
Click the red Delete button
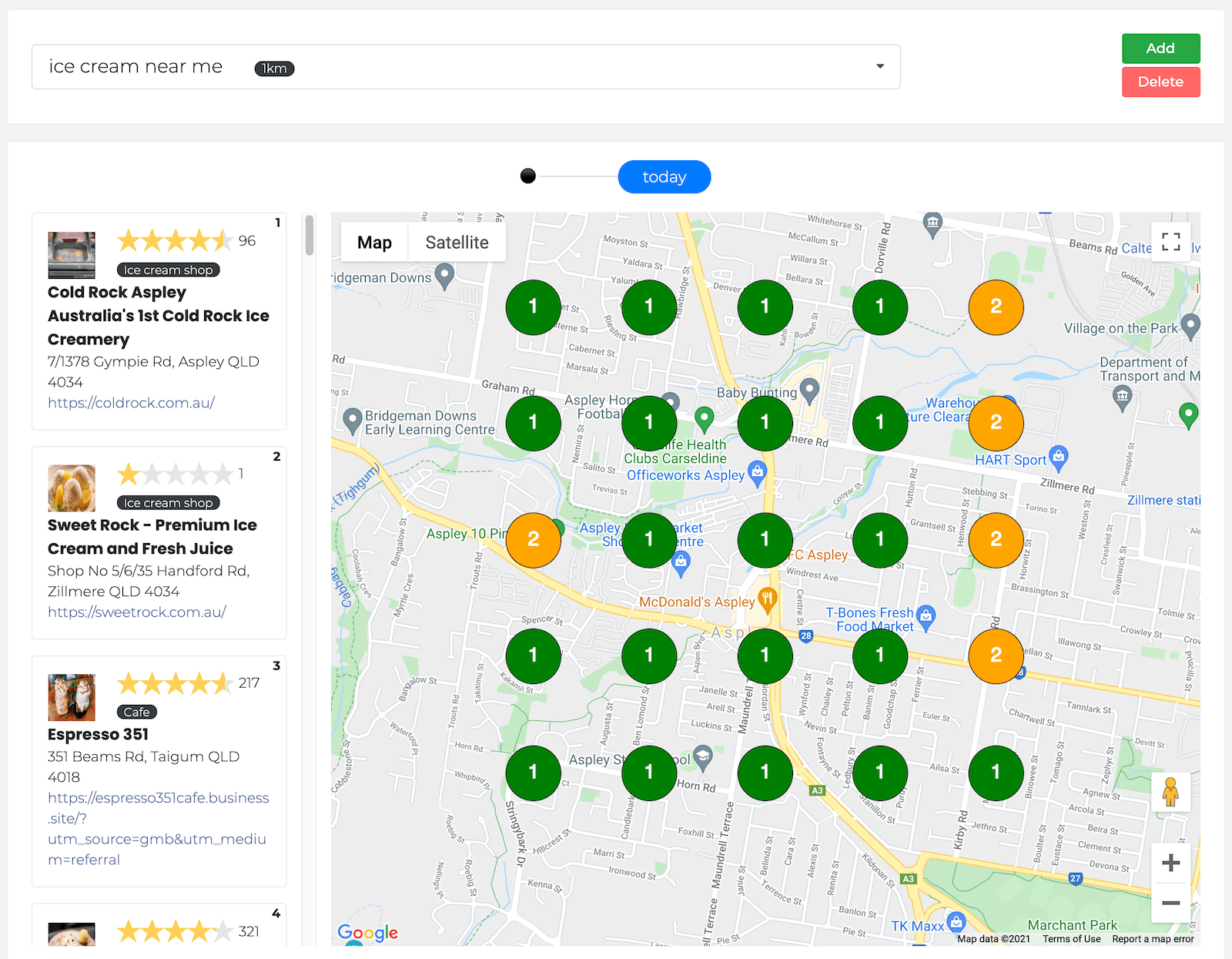tap(1160, 82)
